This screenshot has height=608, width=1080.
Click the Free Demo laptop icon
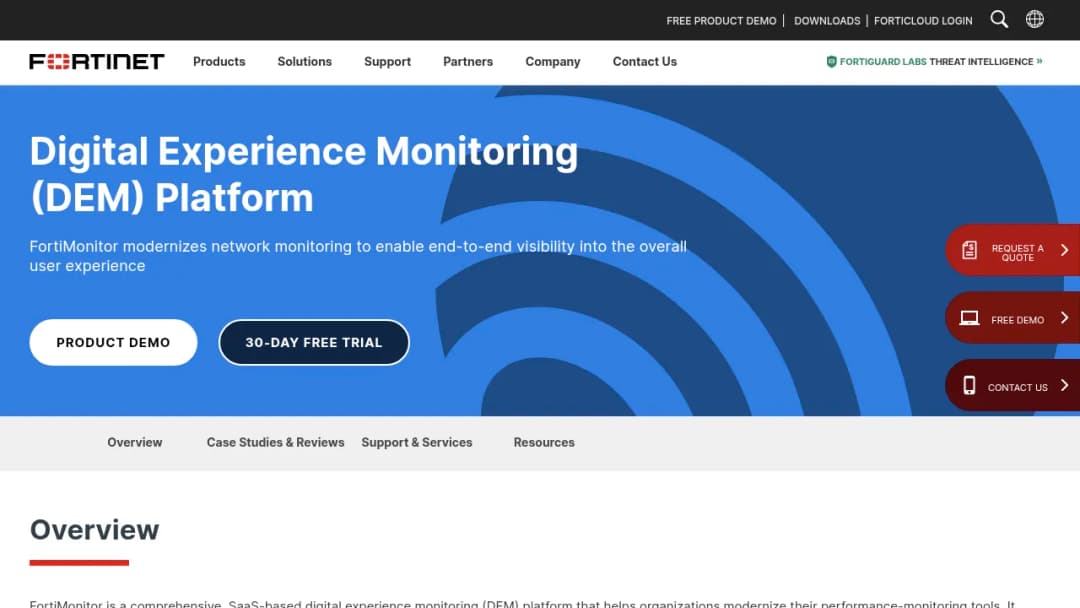(969, 317)
